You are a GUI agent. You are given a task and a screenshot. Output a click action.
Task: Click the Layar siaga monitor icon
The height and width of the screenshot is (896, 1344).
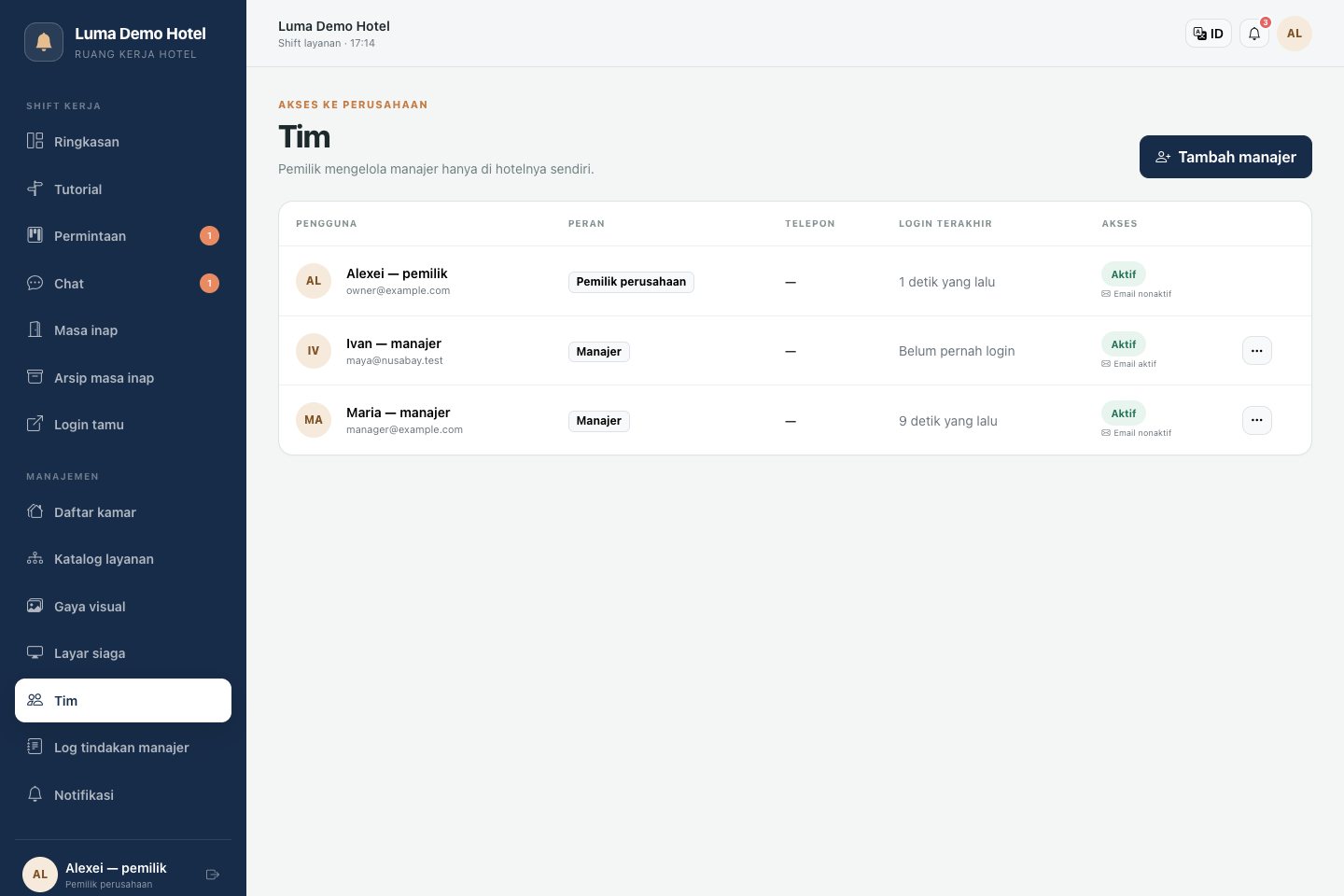[35, 652]
